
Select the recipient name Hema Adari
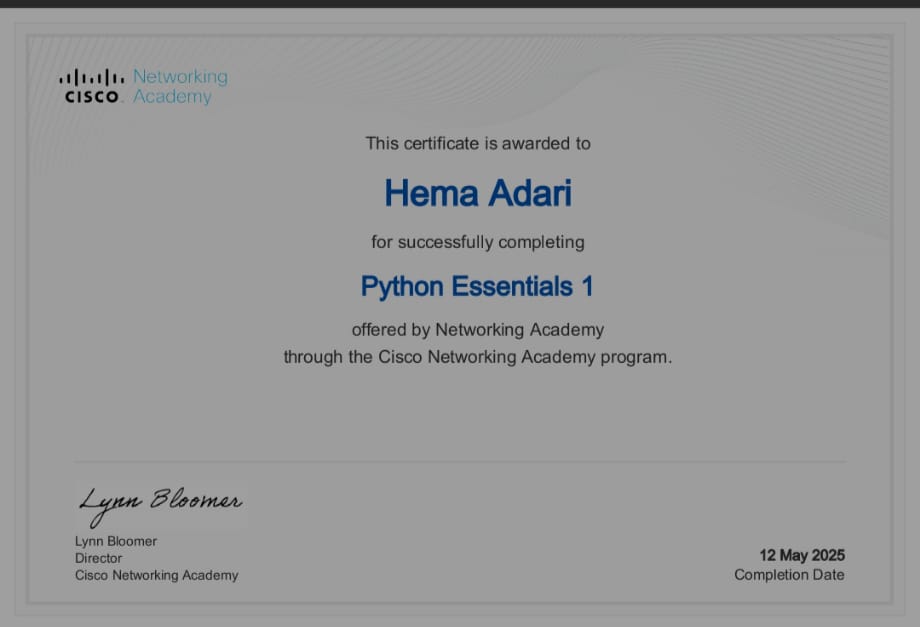point(477,193)
